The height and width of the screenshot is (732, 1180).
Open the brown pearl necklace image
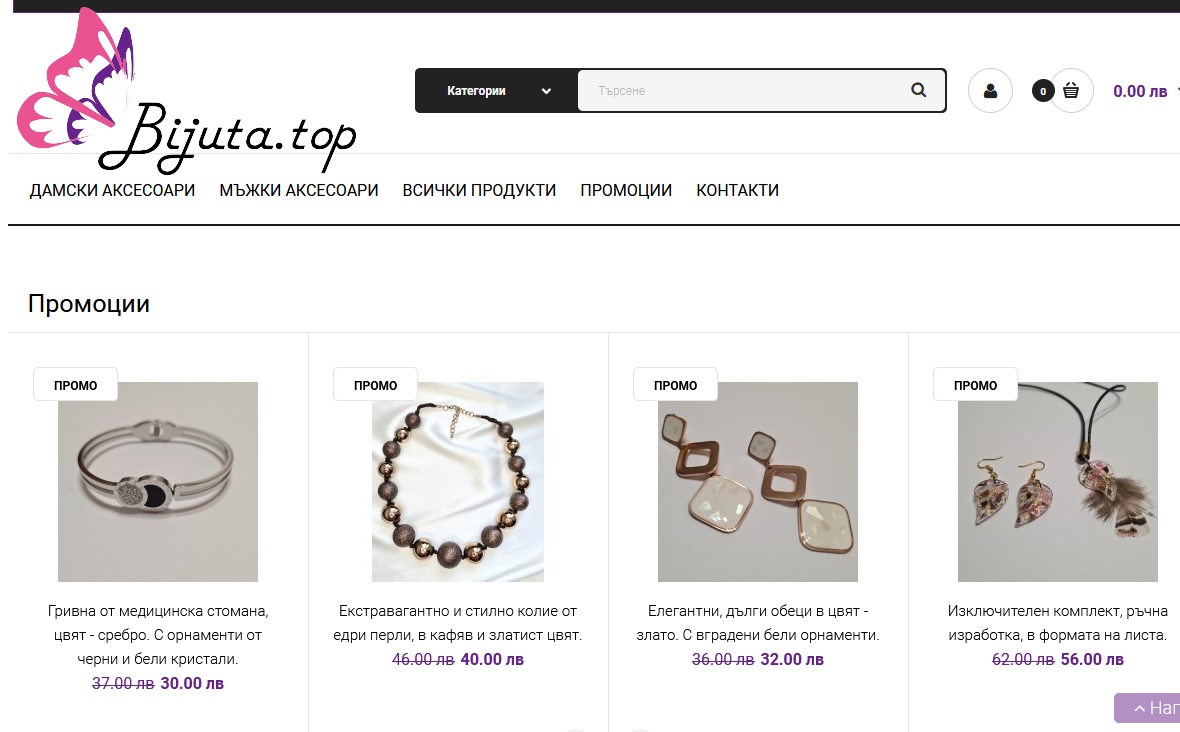pyautogui.click(x=458, y=481)
